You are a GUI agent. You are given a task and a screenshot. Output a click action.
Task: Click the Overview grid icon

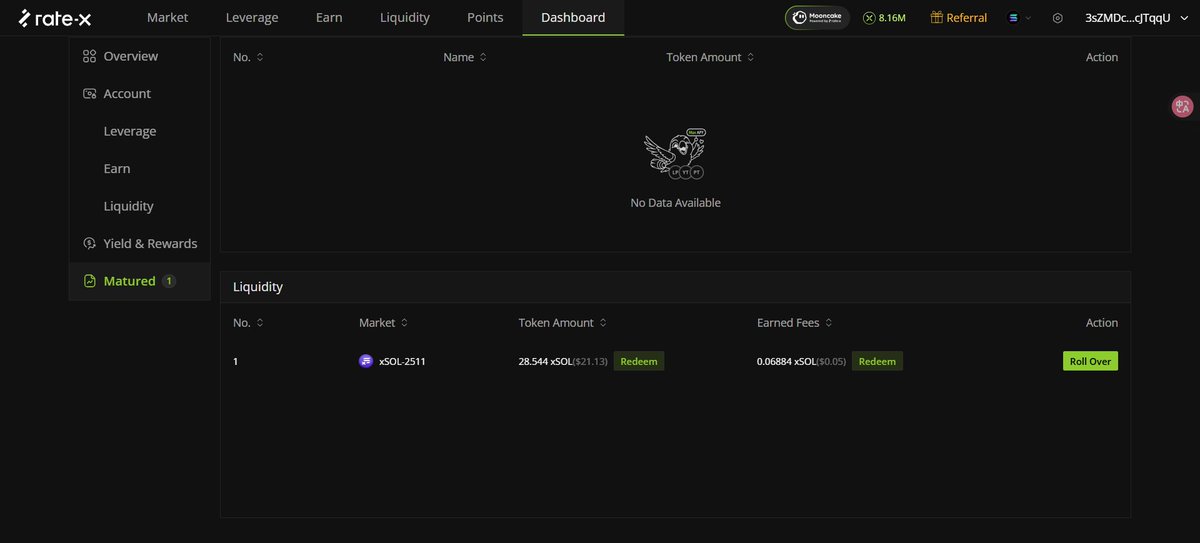[x=90, y=56]
